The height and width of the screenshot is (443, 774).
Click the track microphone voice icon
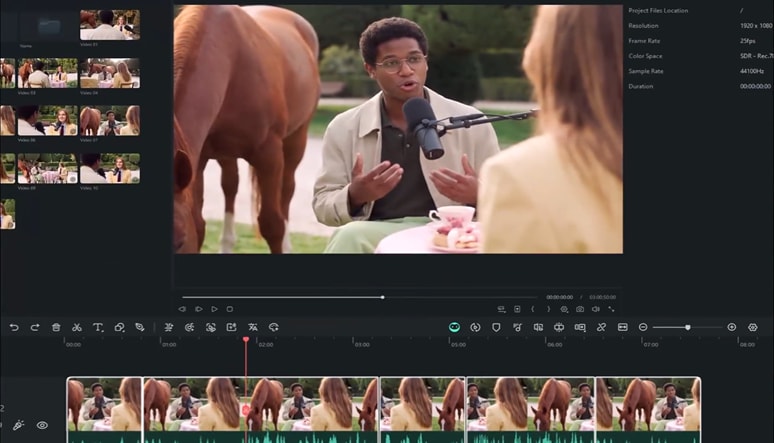tap(18, 425)
